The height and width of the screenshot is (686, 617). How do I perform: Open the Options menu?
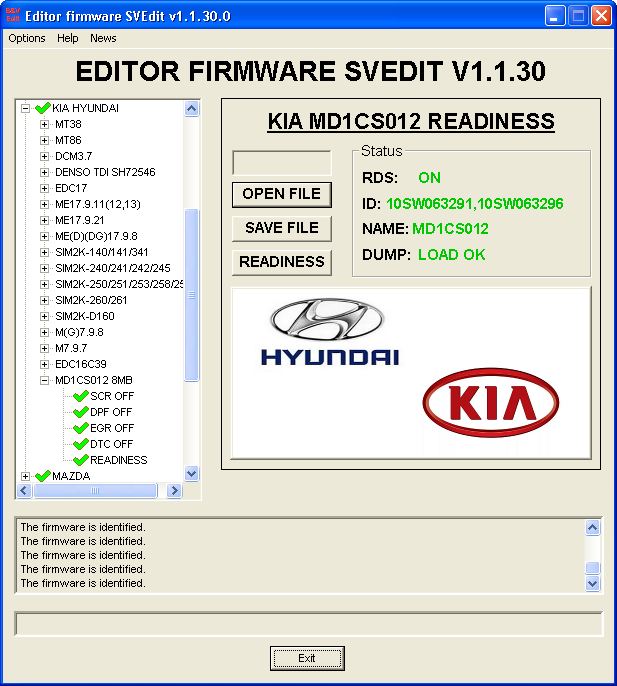click(27, 38)
